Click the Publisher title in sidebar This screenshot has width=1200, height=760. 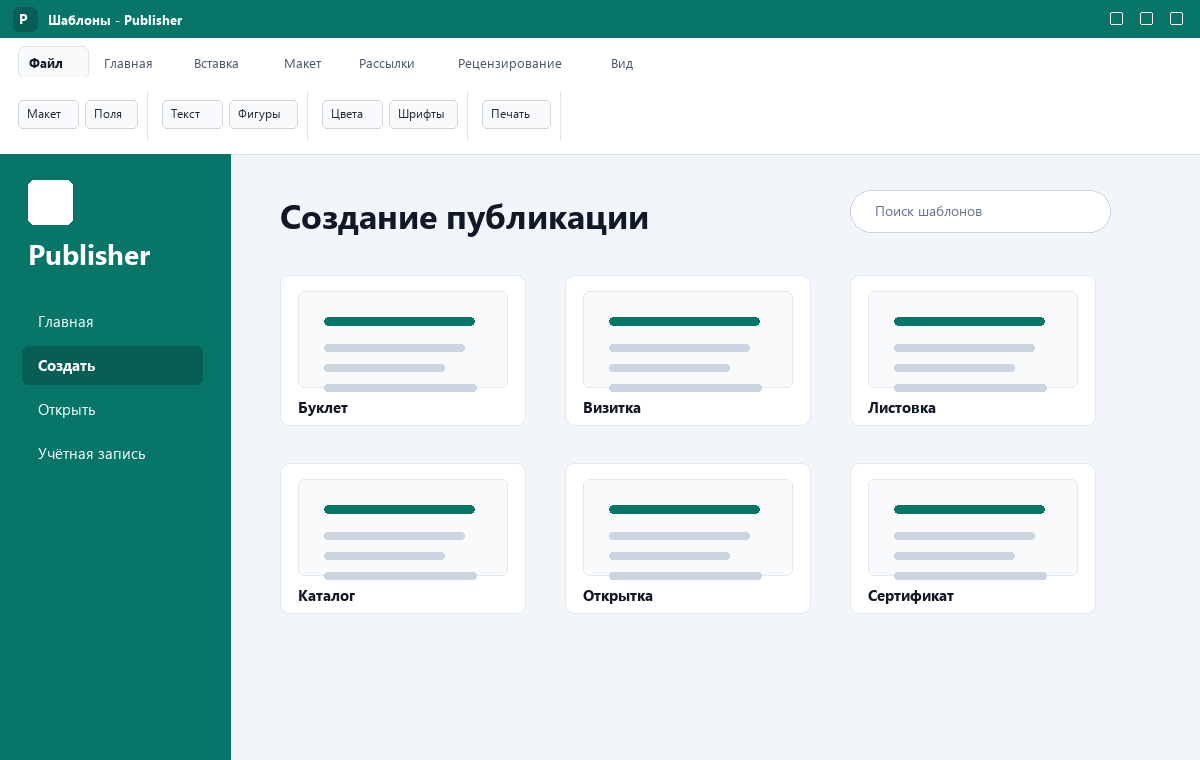point(89,255)
